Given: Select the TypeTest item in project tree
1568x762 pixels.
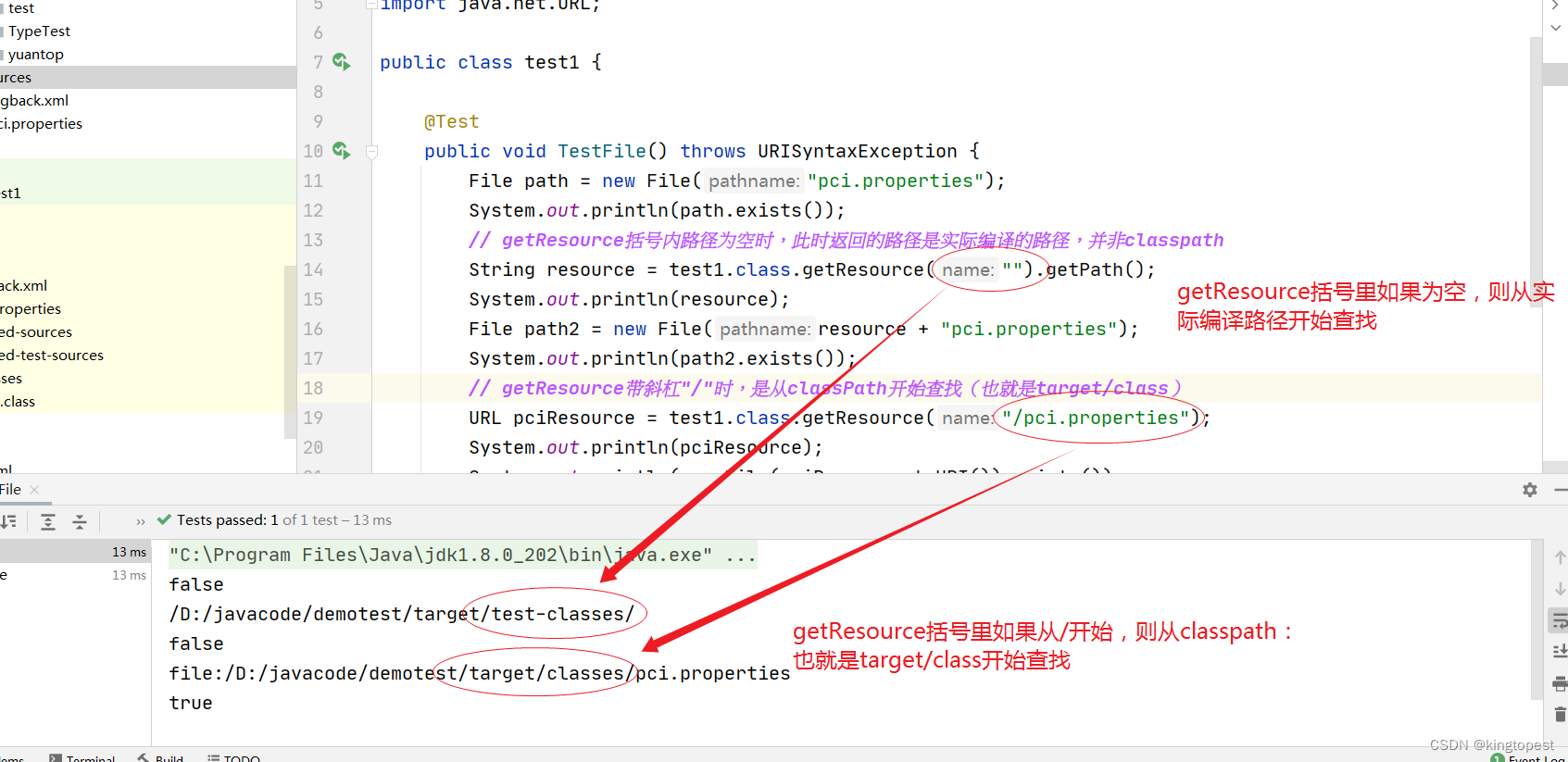Looking at the screenshot, I should pos(39,31).
